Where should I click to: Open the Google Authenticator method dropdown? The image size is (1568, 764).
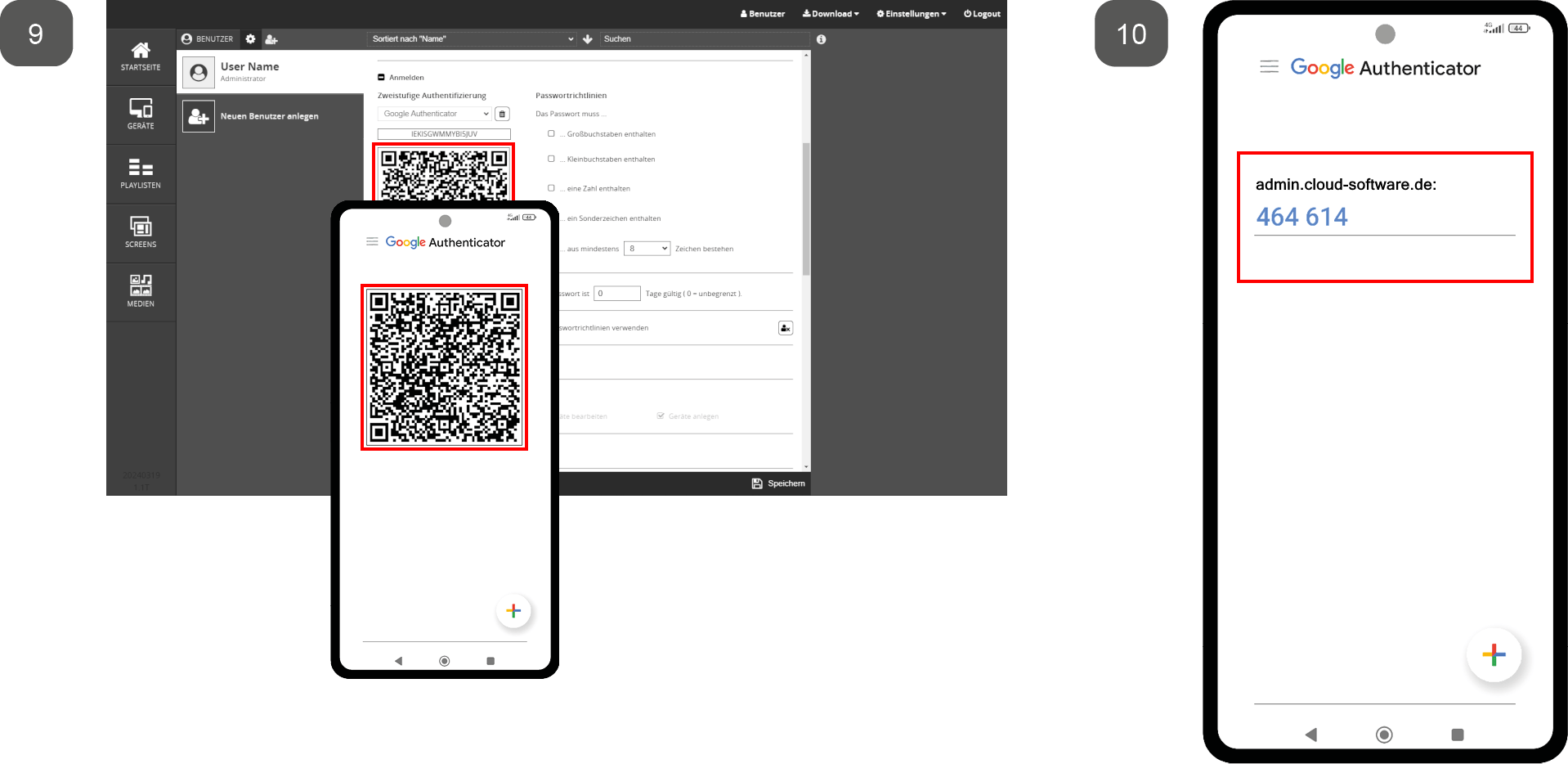tap(434, 114)
